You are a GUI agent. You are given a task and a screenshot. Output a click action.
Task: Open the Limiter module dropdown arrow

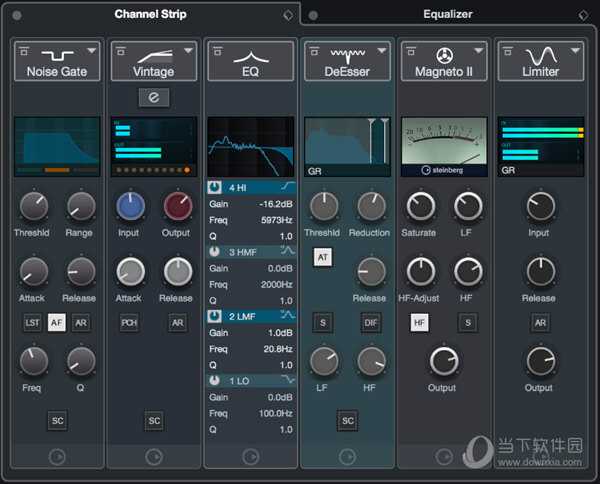[x=576, y=51]
